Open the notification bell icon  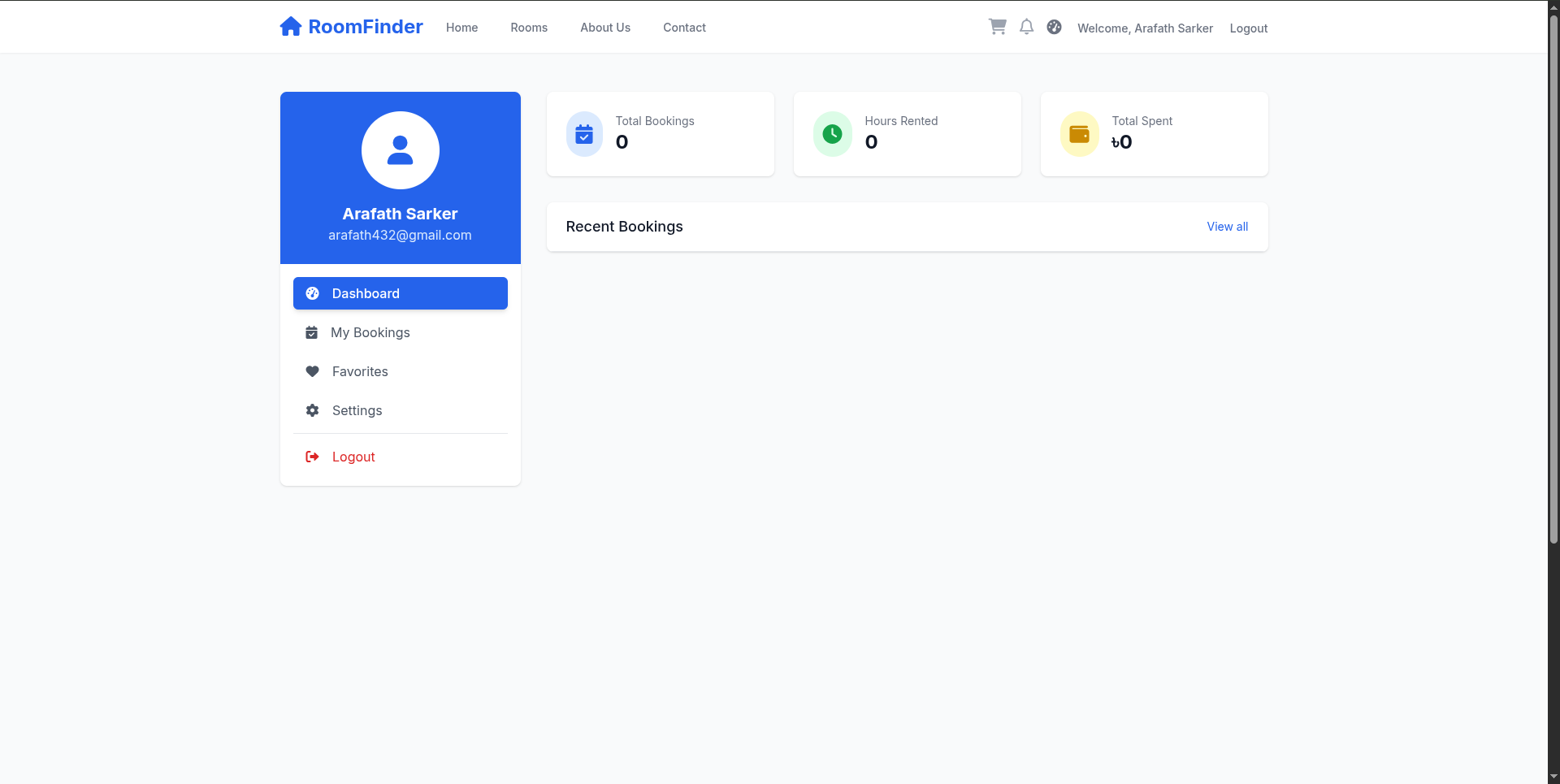[1026, 27]
